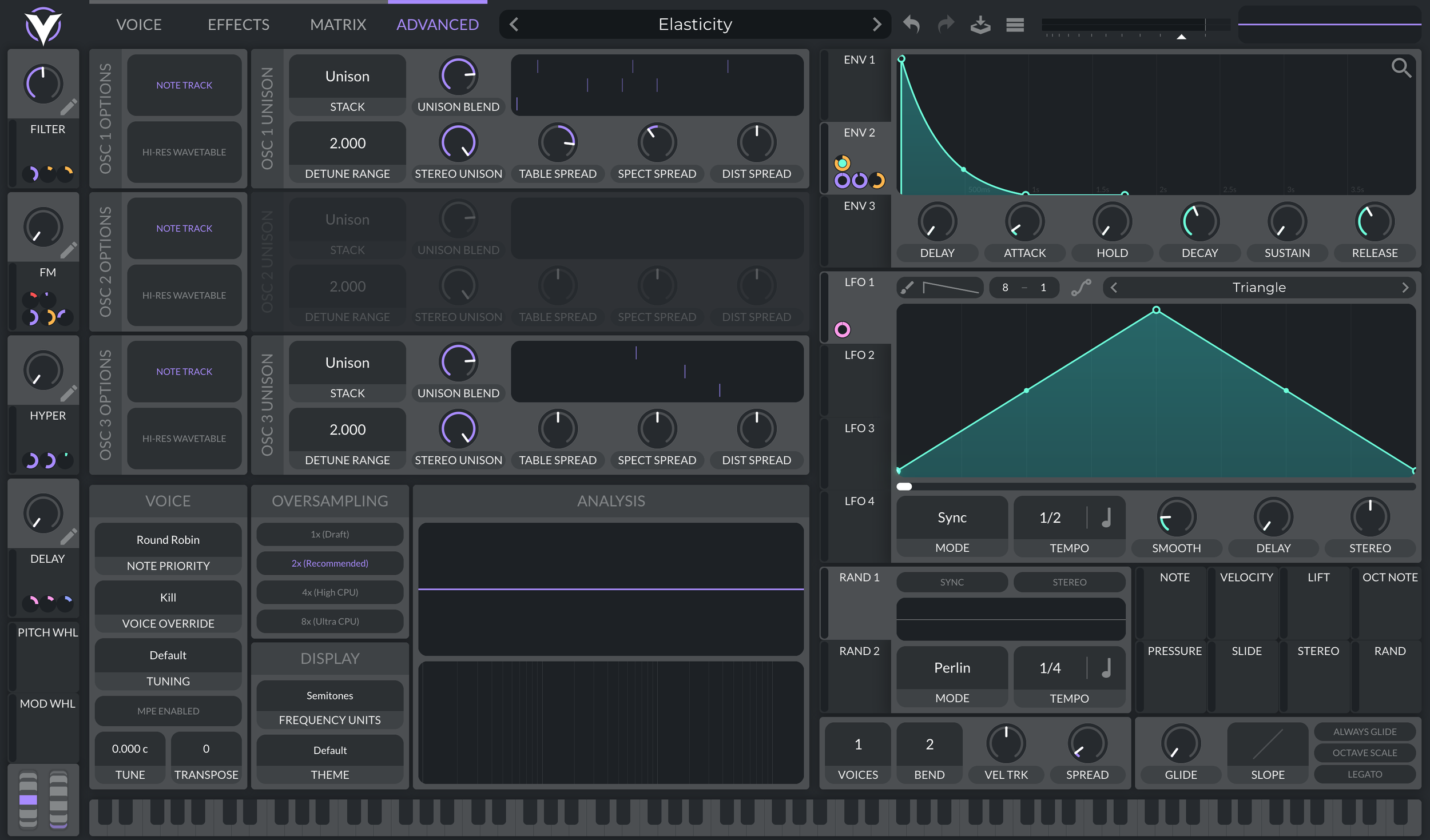Click the ENV 3 selector
1430x840 pixels.
859,206
